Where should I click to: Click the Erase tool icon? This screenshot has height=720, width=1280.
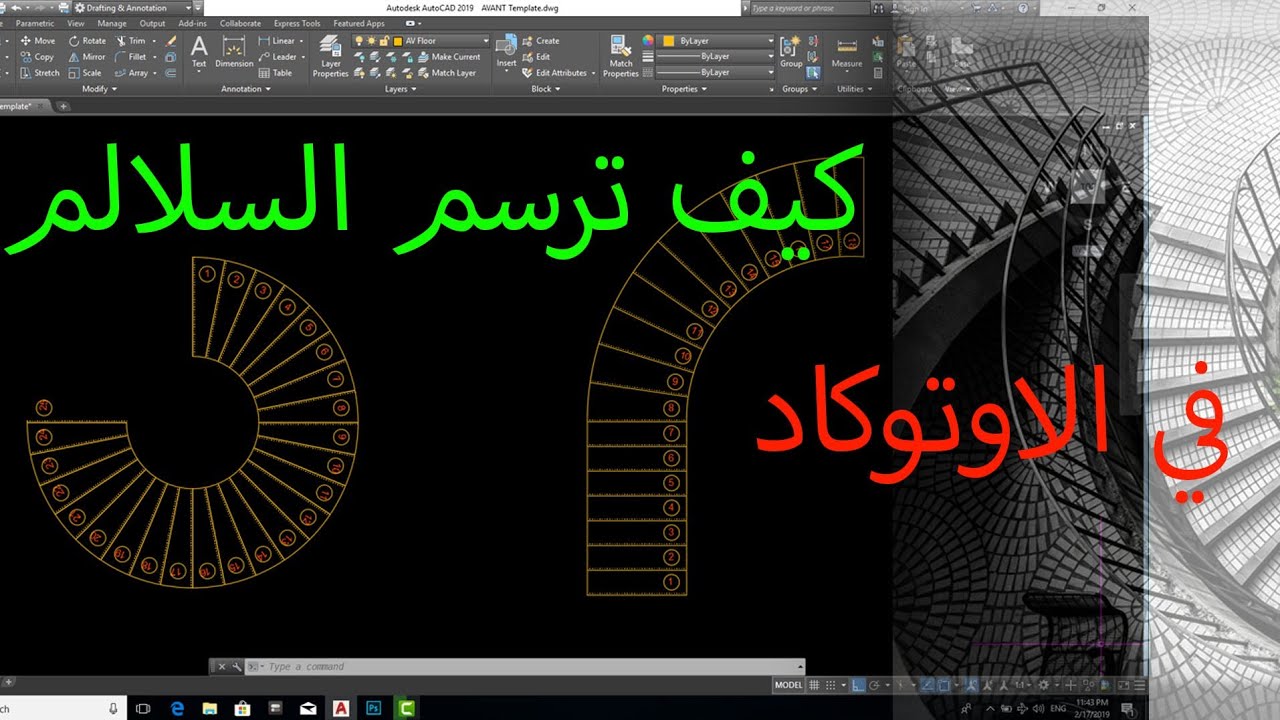171,41
